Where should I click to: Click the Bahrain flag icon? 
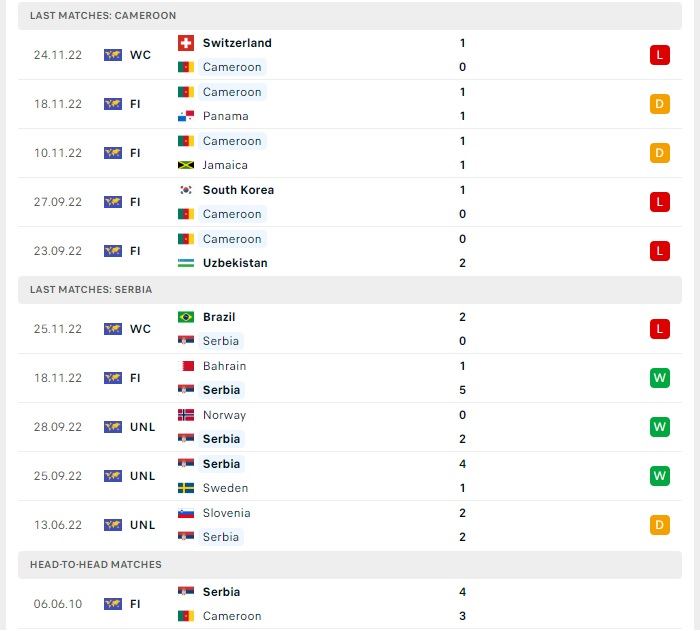[x=186, y=366]
